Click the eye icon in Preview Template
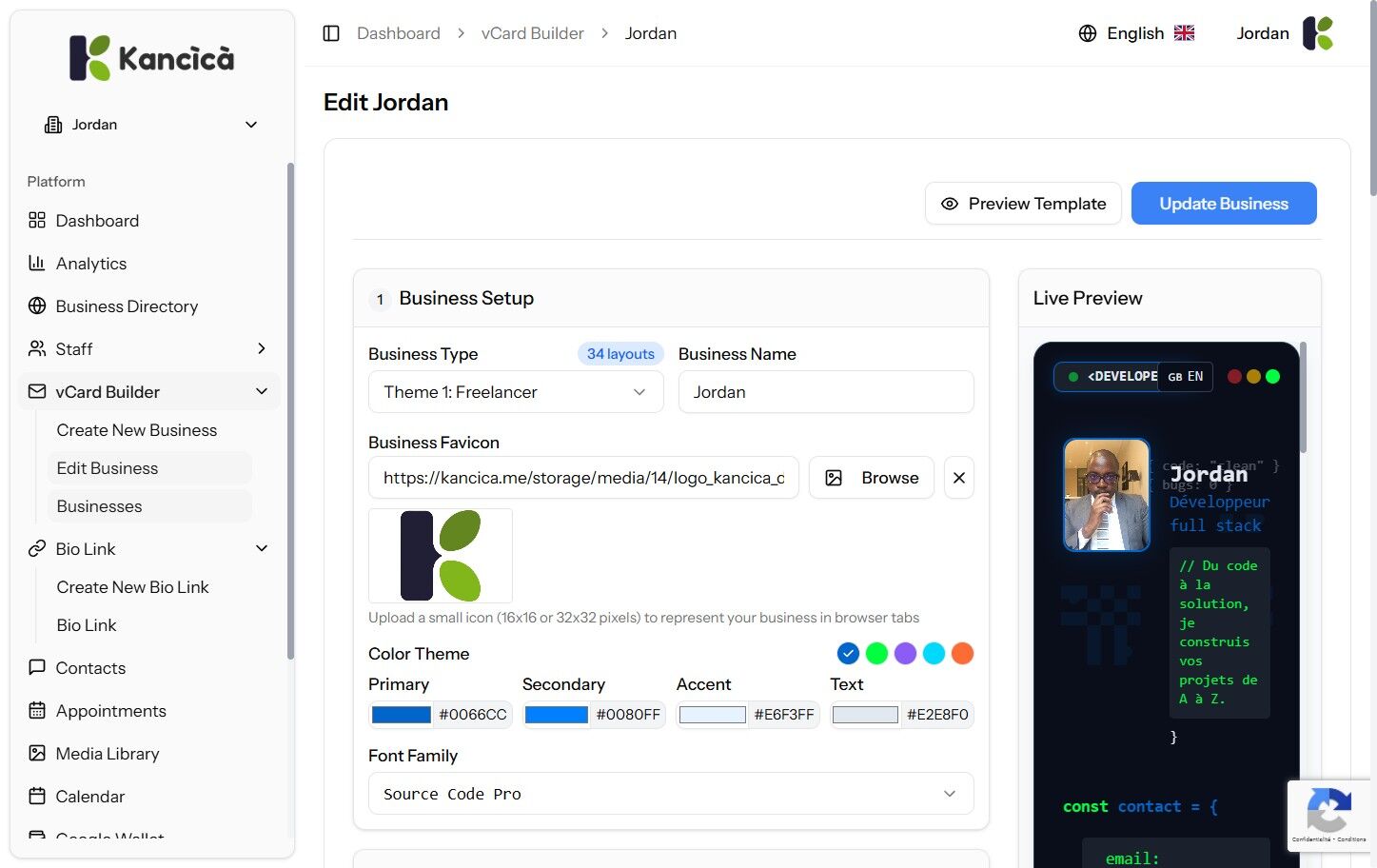This screenshot has height=868, width=1377. click(x=950, y=204)
